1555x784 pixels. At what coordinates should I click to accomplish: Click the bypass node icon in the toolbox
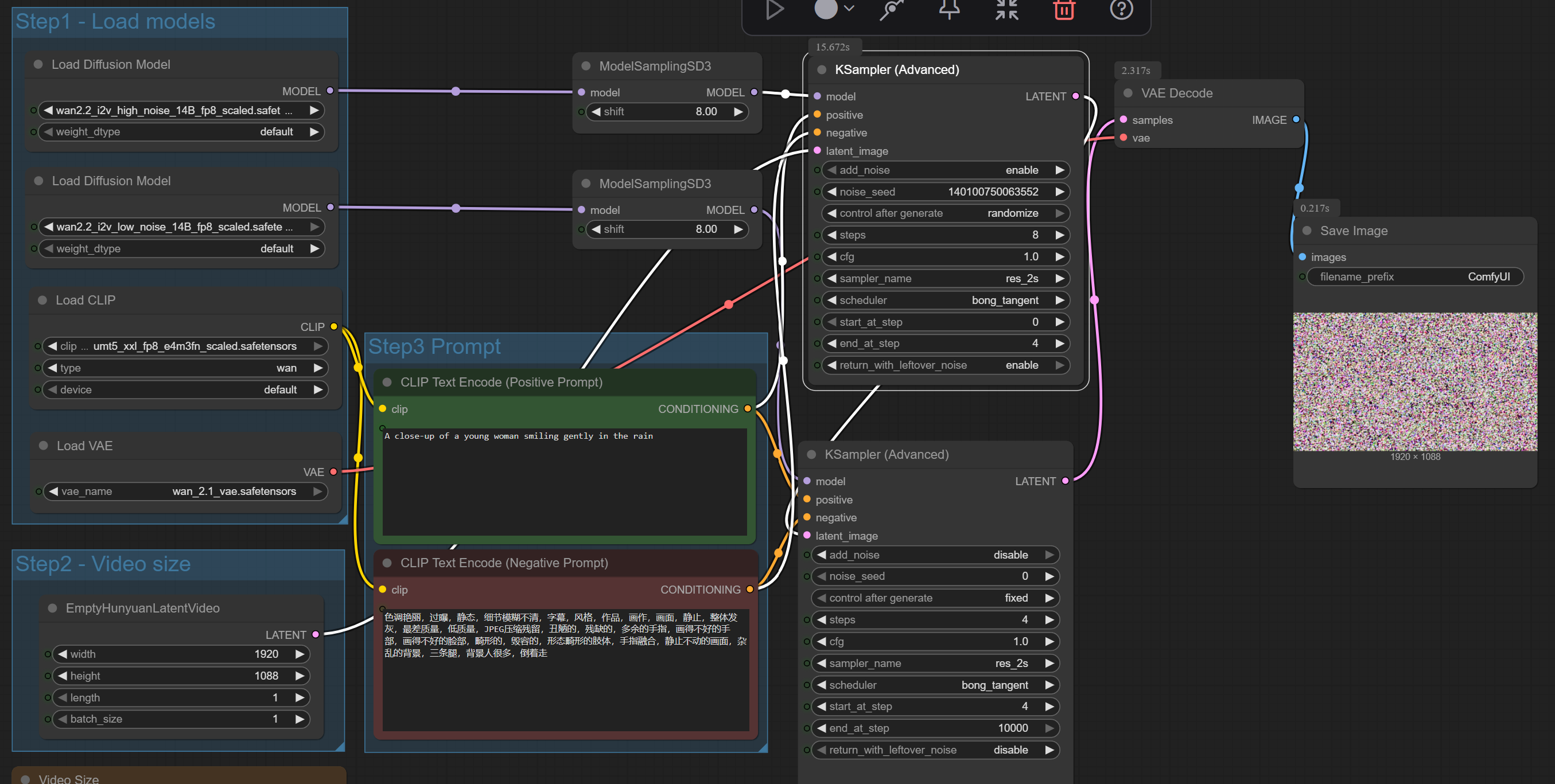[891, 9]
